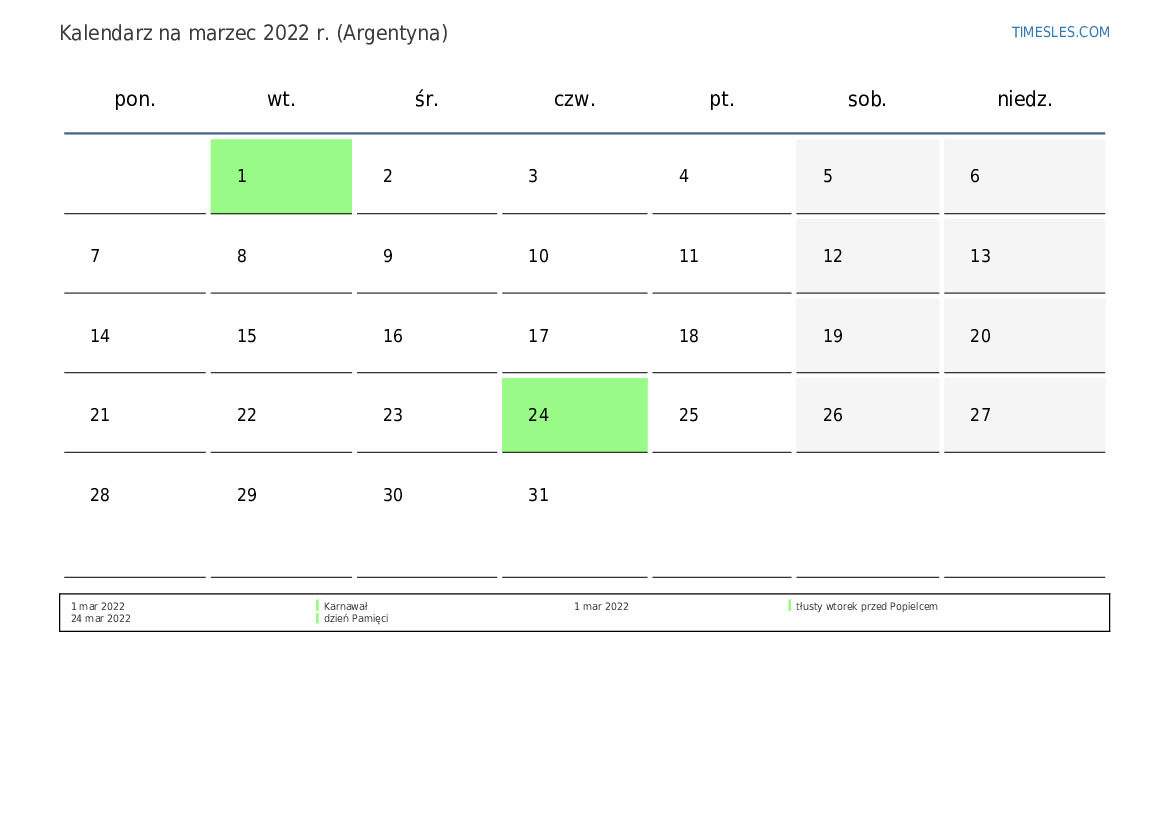Screen dimensions: 1169x827
Task: Click Sunday day 20
Action: coord(1024,336)
